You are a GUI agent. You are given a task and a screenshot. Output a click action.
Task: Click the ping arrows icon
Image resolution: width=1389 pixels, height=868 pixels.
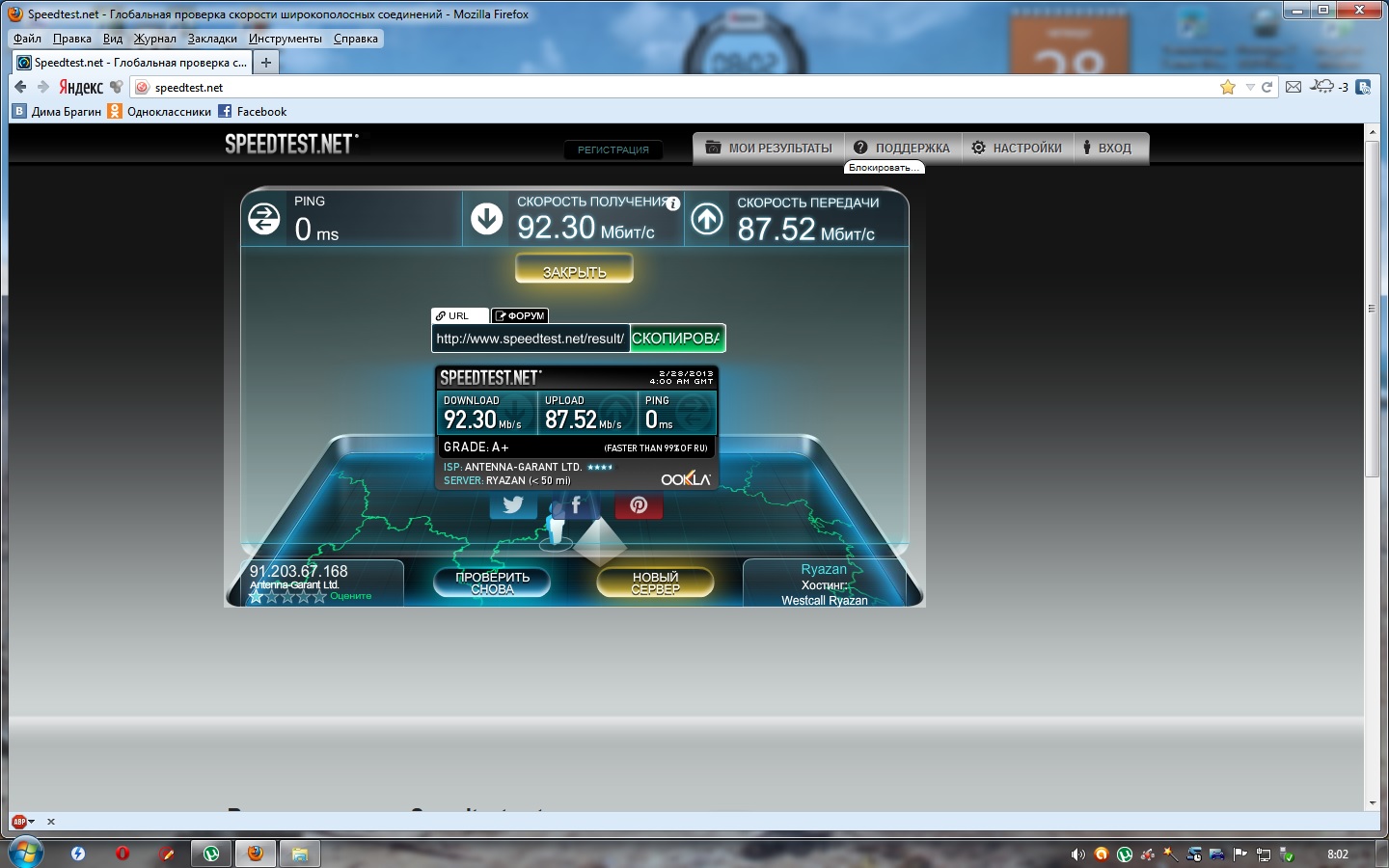tap(264, 219)
